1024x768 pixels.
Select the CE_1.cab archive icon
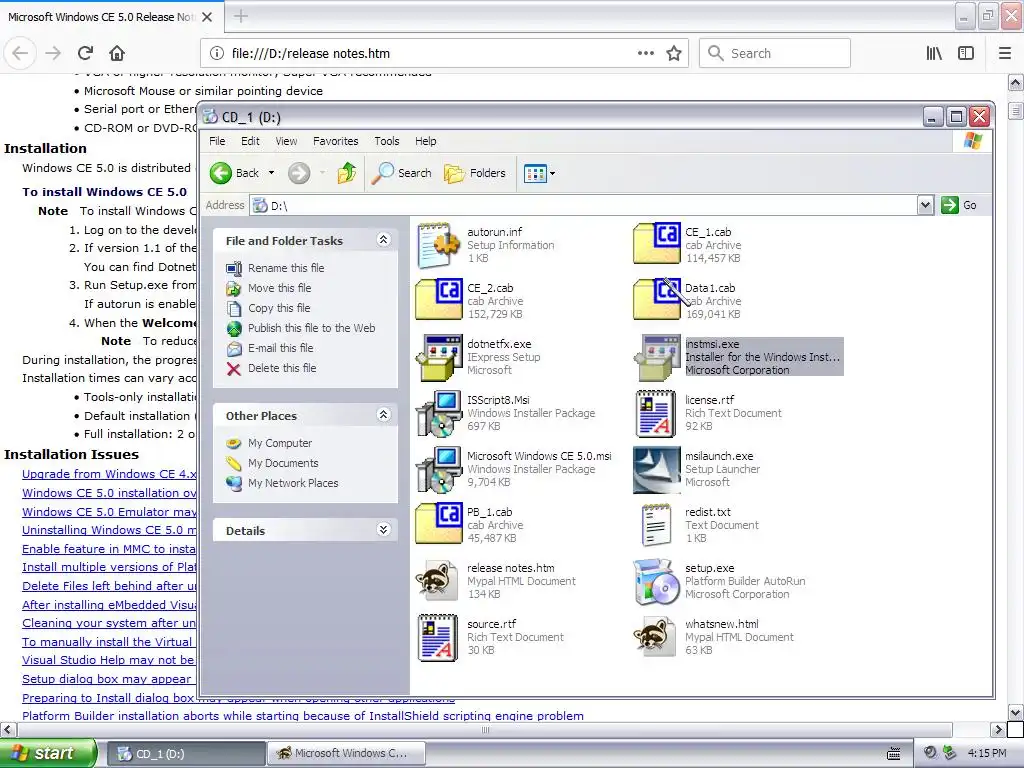click(x=656, y=244)
